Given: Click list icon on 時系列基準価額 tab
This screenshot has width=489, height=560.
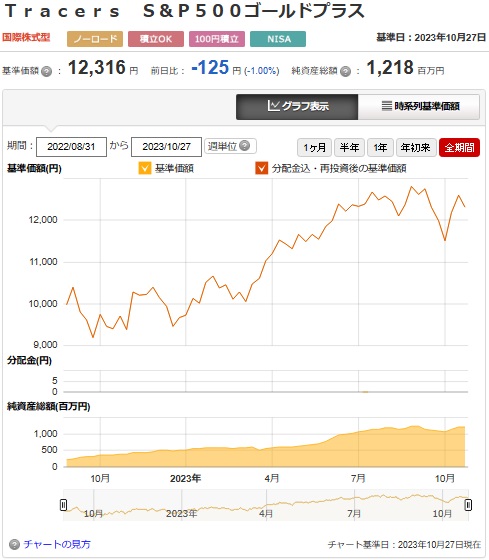Looking at the screenshot, I should [x=387, y=106].
